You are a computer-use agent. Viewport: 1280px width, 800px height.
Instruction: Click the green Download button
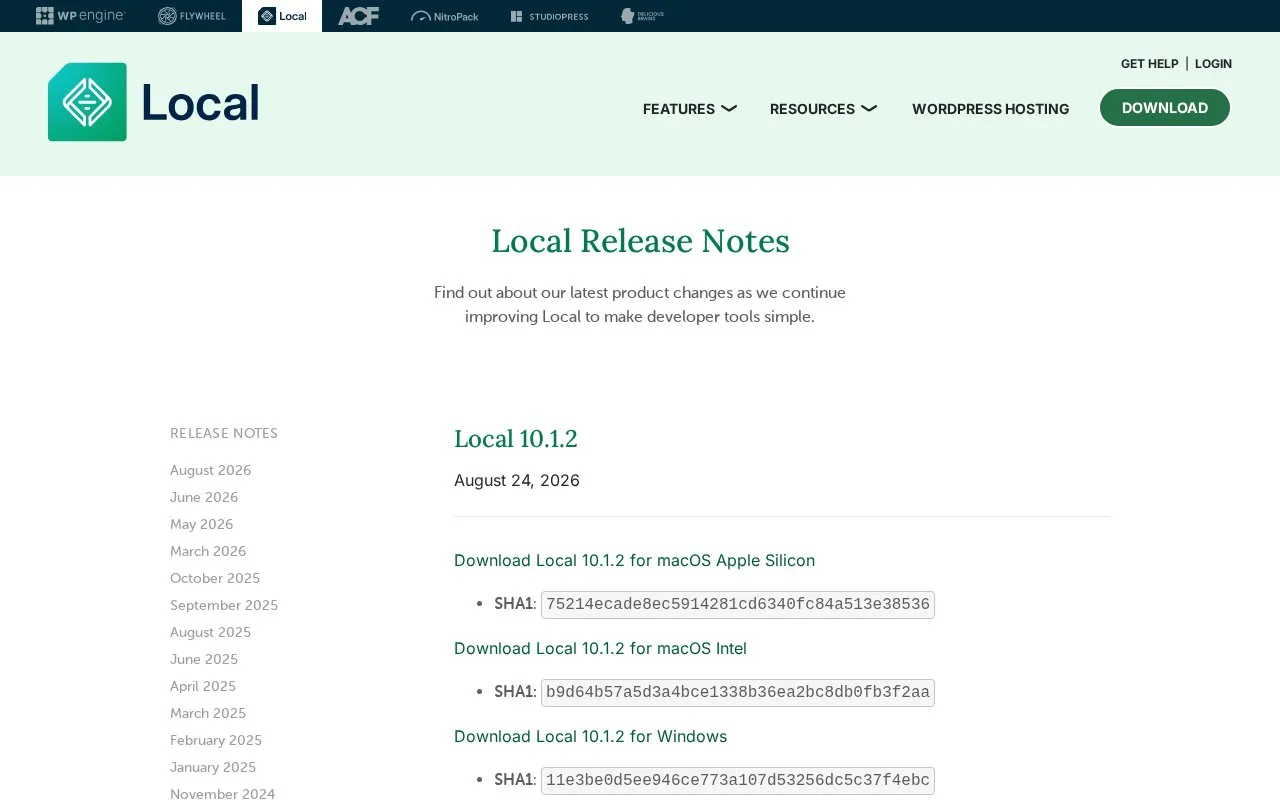(1165, 108)
